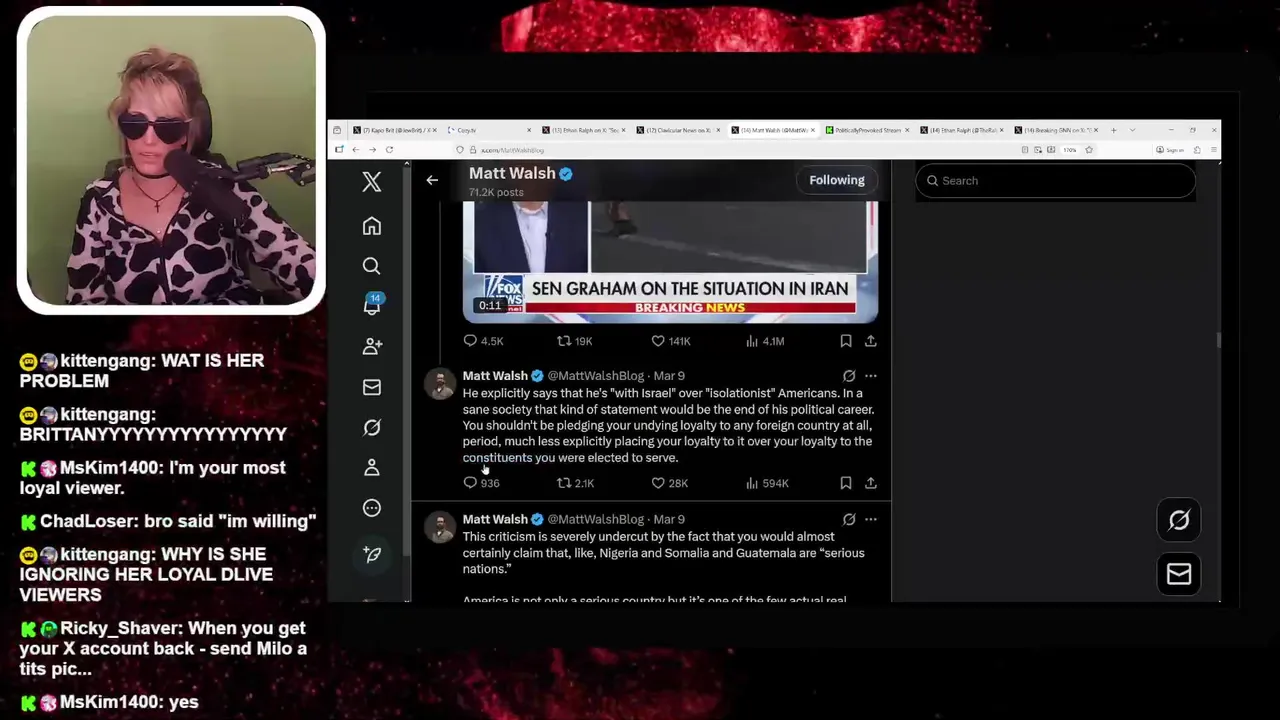Bookmark the 'with Israel' post
The image size is (1280, 720).
coord(846,483)
